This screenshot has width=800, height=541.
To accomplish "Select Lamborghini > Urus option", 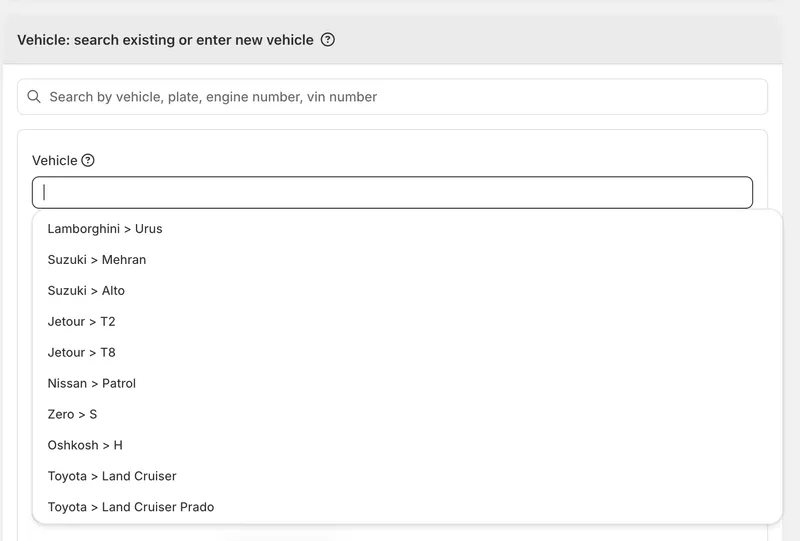I will pyautogui.click(x=407, y=229).
